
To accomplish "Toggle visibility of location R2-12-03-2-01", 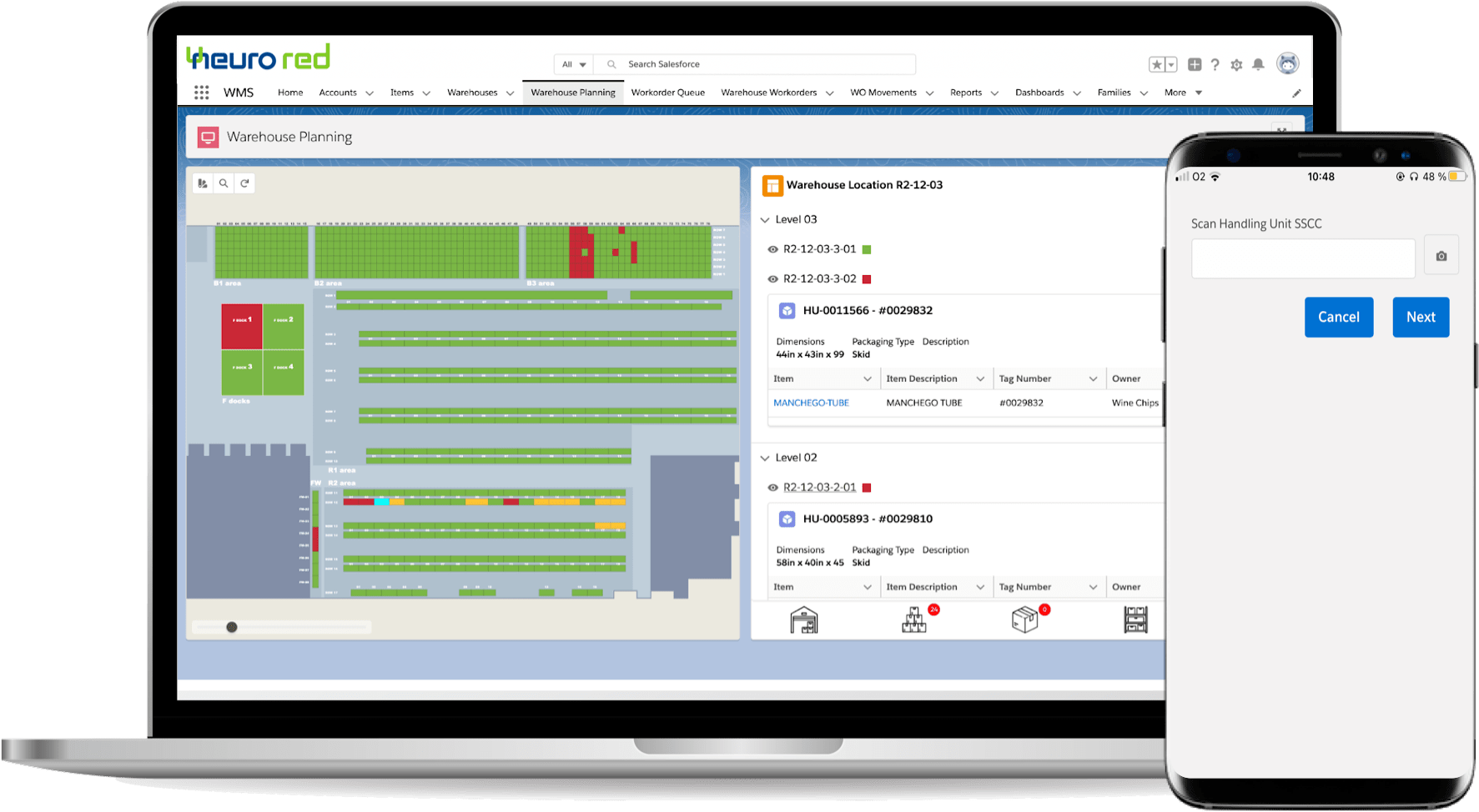I will (x=772, y=487).
